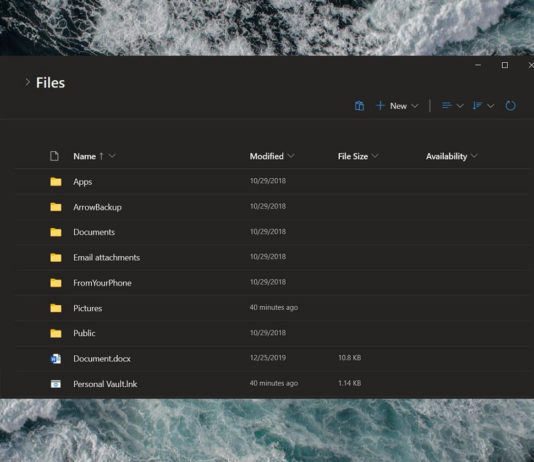Select the Personal Vault.lnk file name

[x=105, y=384]
